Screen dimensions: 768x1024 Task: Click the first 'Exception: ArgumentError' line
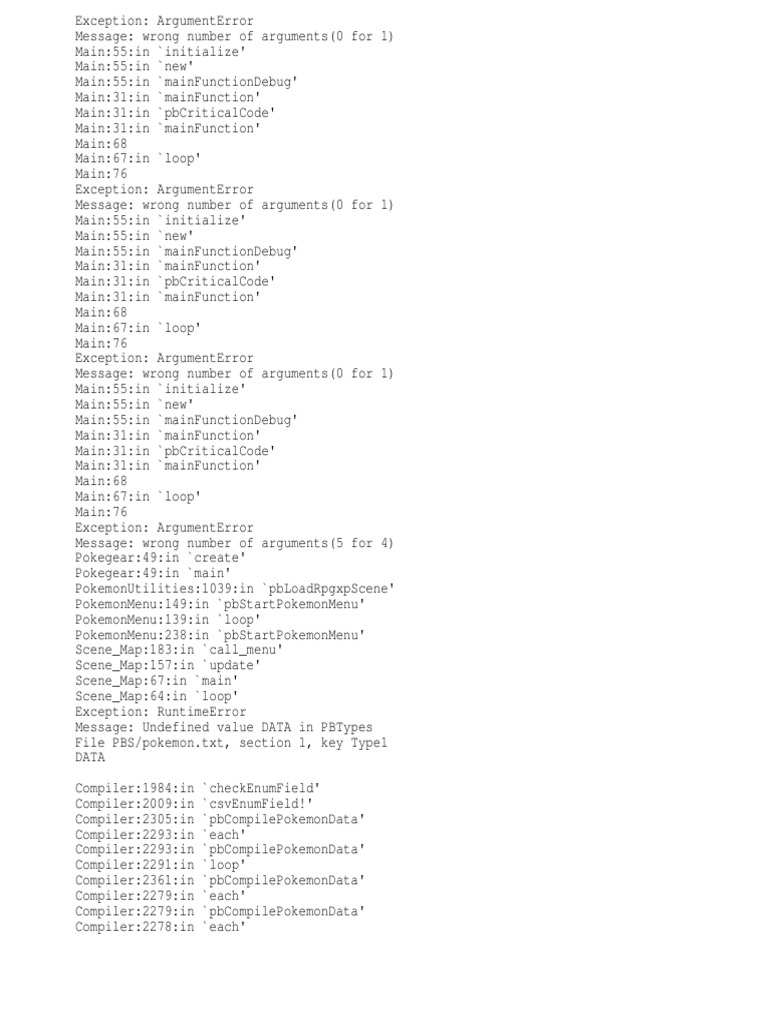click(x=164, y=21)
